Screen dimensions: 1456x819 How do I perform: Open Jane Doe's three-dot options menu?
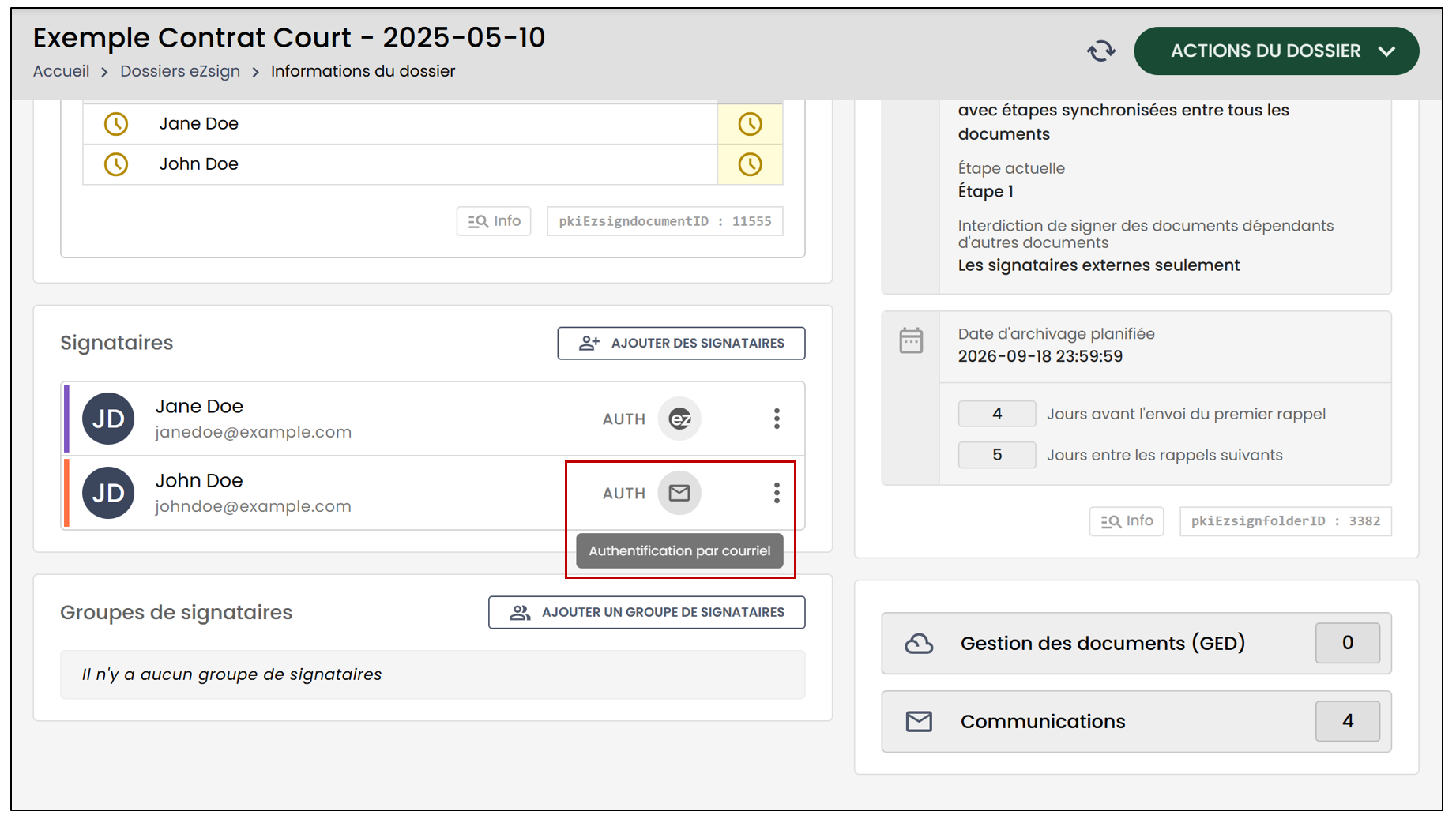(777, 419)
